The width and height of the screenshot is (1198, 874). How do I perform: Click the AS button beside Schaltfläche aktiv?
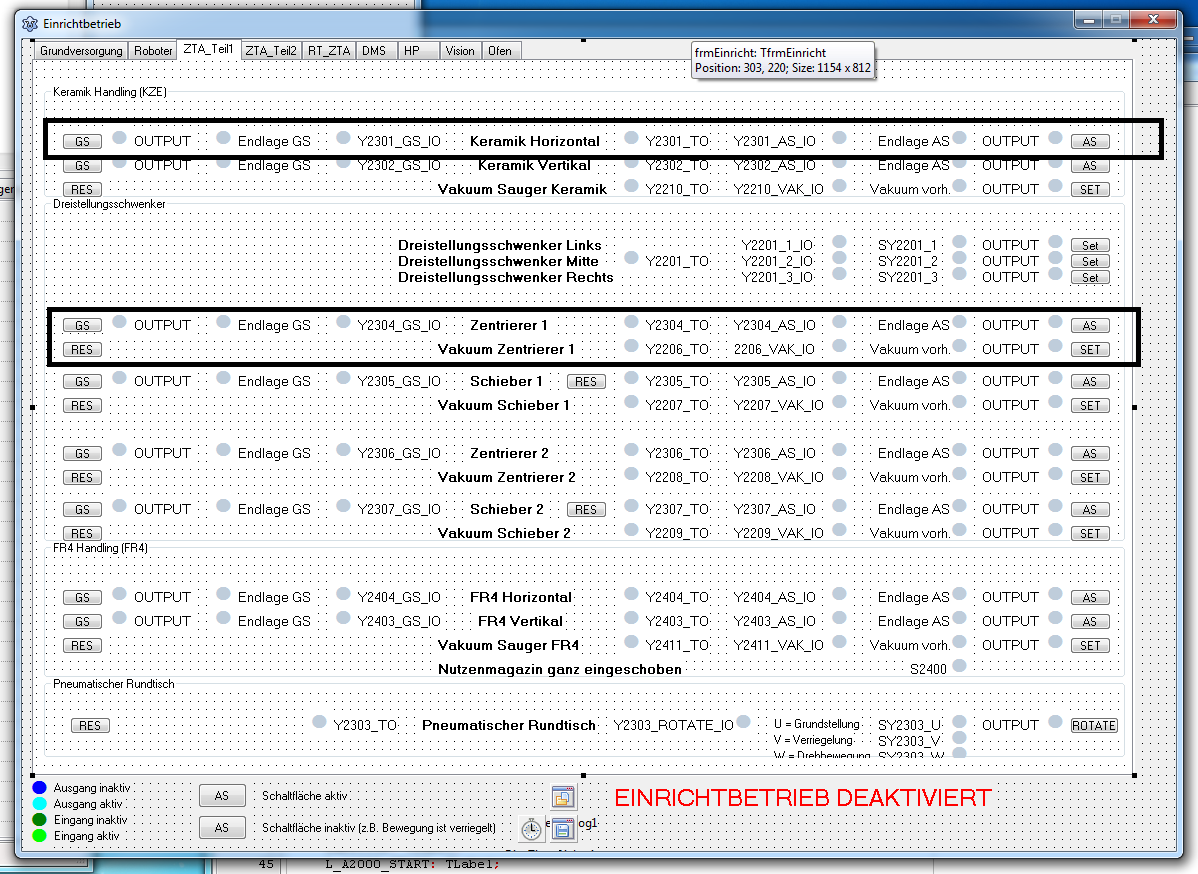pos(222,796)
